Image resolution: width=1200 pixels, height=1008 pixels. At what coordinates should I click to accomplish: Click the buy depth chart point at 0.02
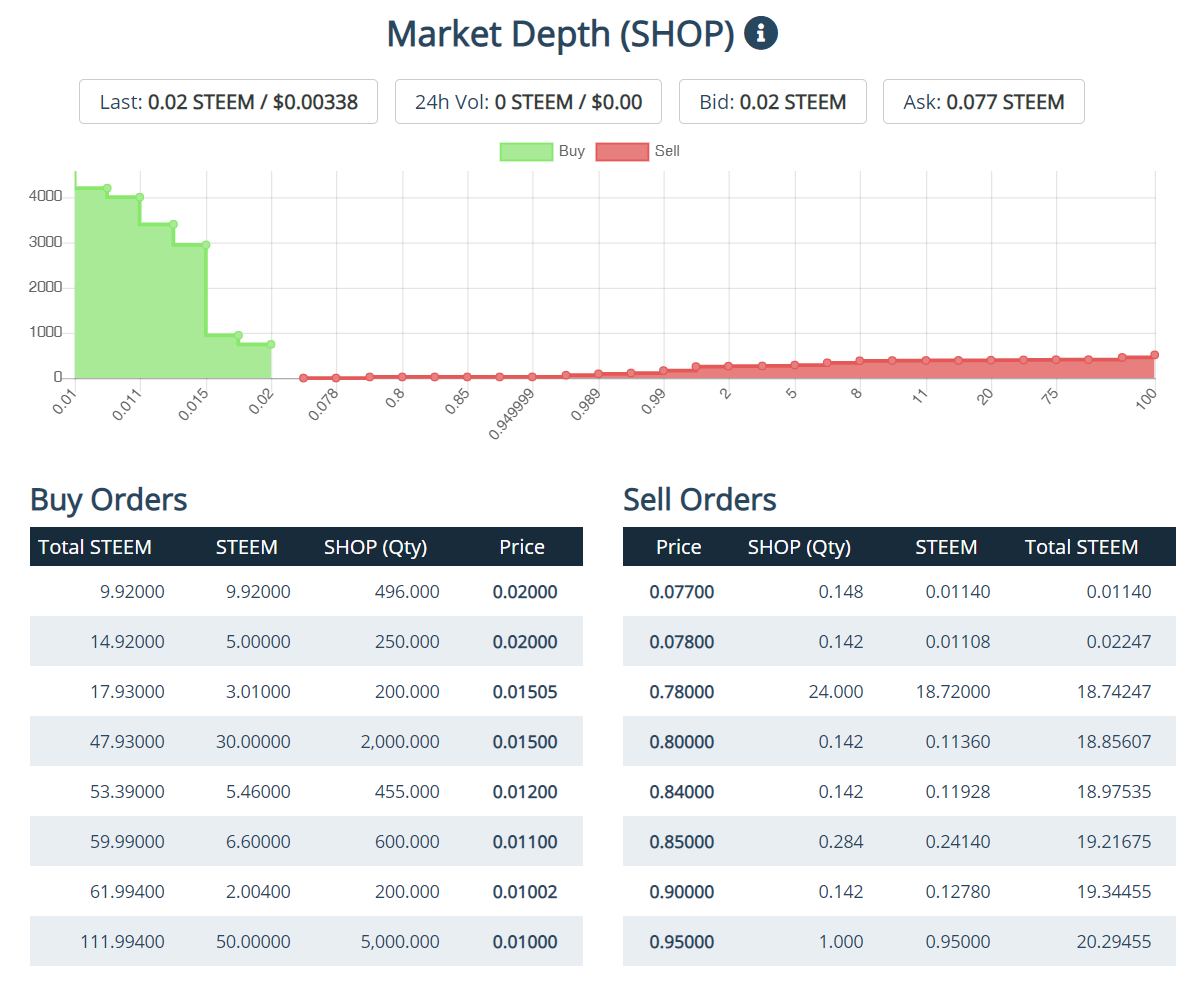coord(271,344)
